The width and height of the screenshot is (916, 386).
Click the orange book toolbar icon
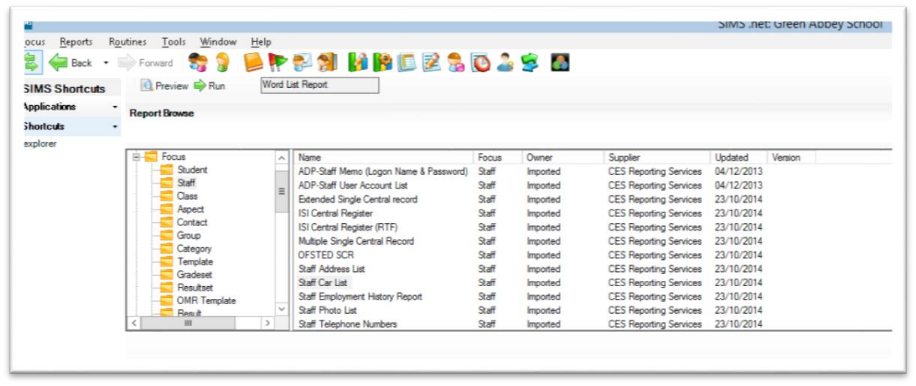pos(254,62)
